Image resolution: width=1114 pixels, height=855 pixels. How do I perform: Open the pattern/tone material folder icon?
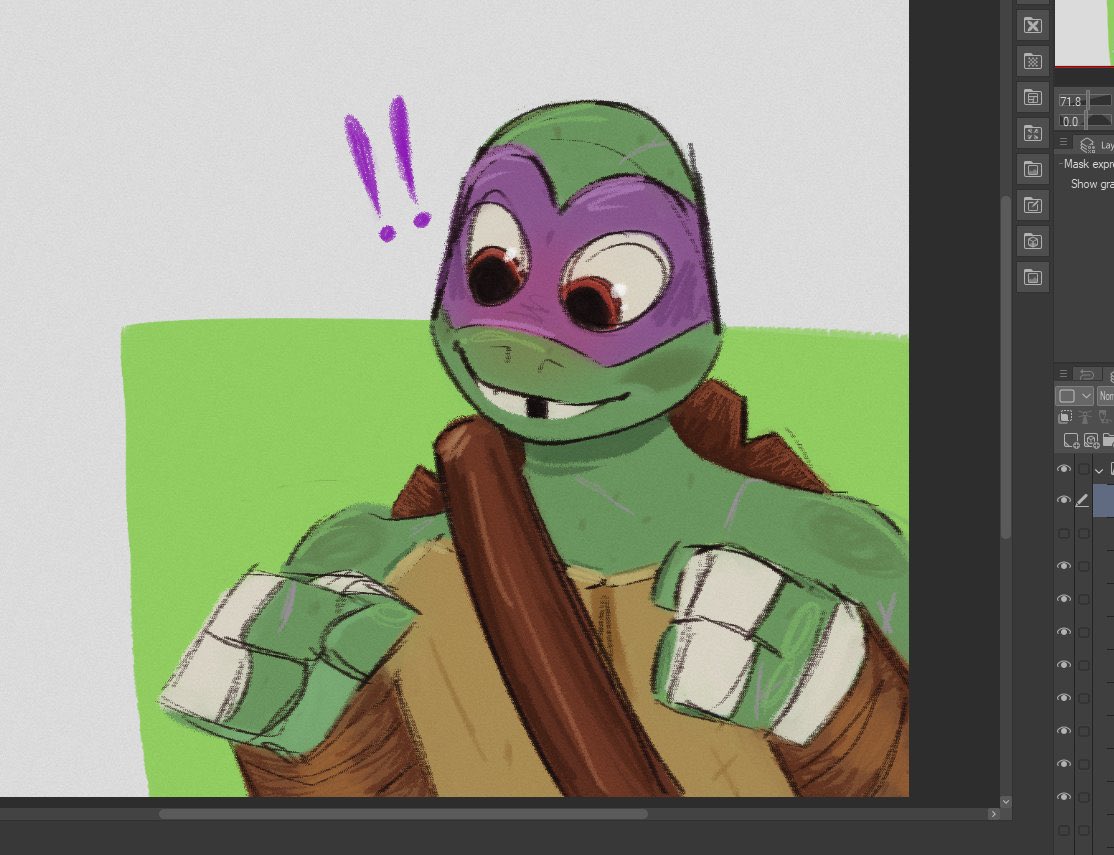coord(1032,62)
